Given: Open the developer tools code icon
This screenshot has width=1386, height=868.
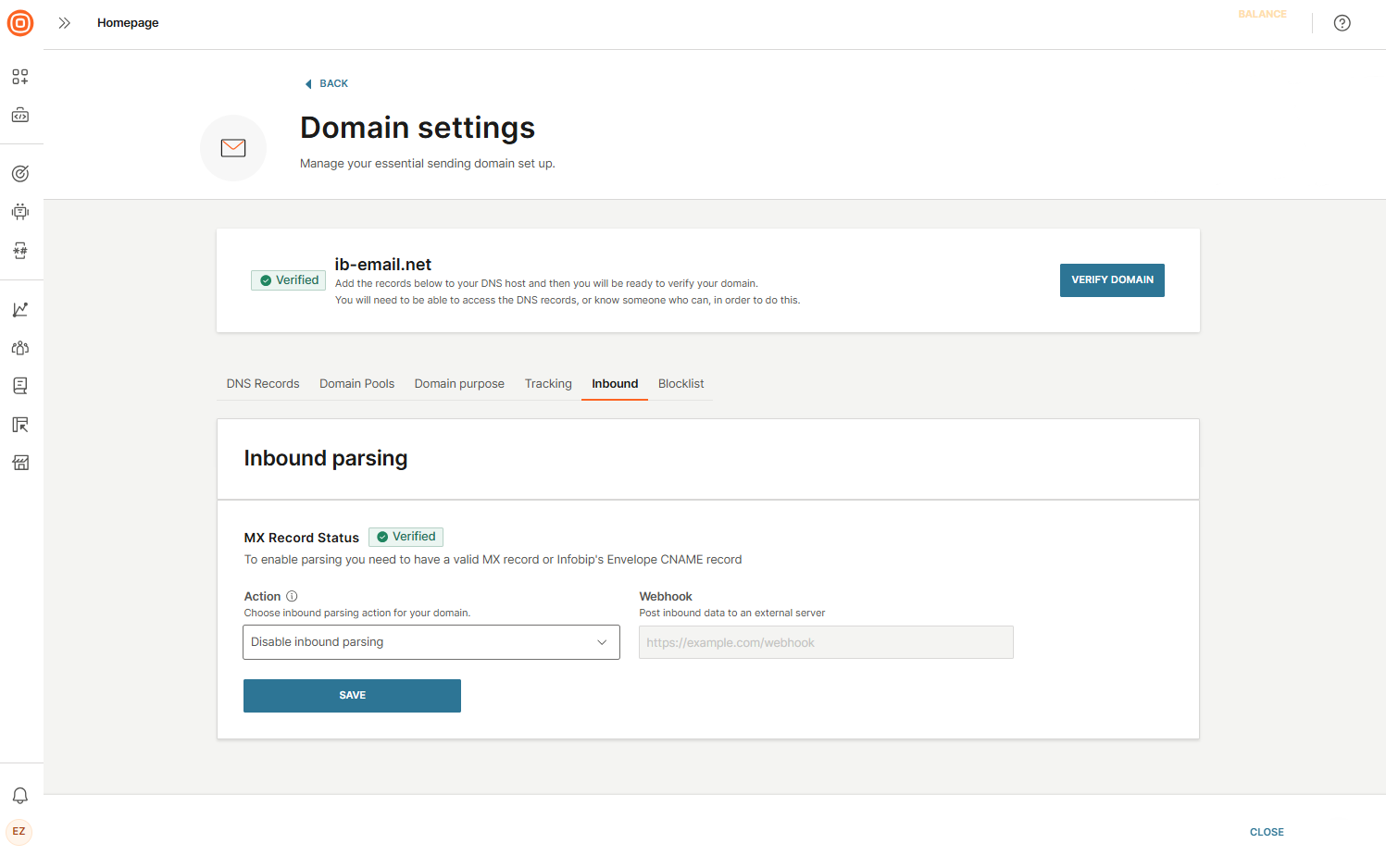Looking at the screenshot, I should 20,116.
